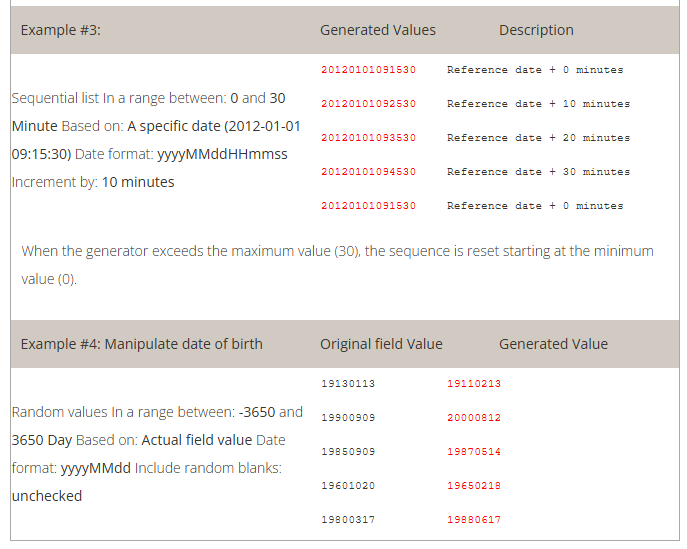The image size is (687, 549).
Task: Select original value 19130113
Action: click(x=348, y=384)
